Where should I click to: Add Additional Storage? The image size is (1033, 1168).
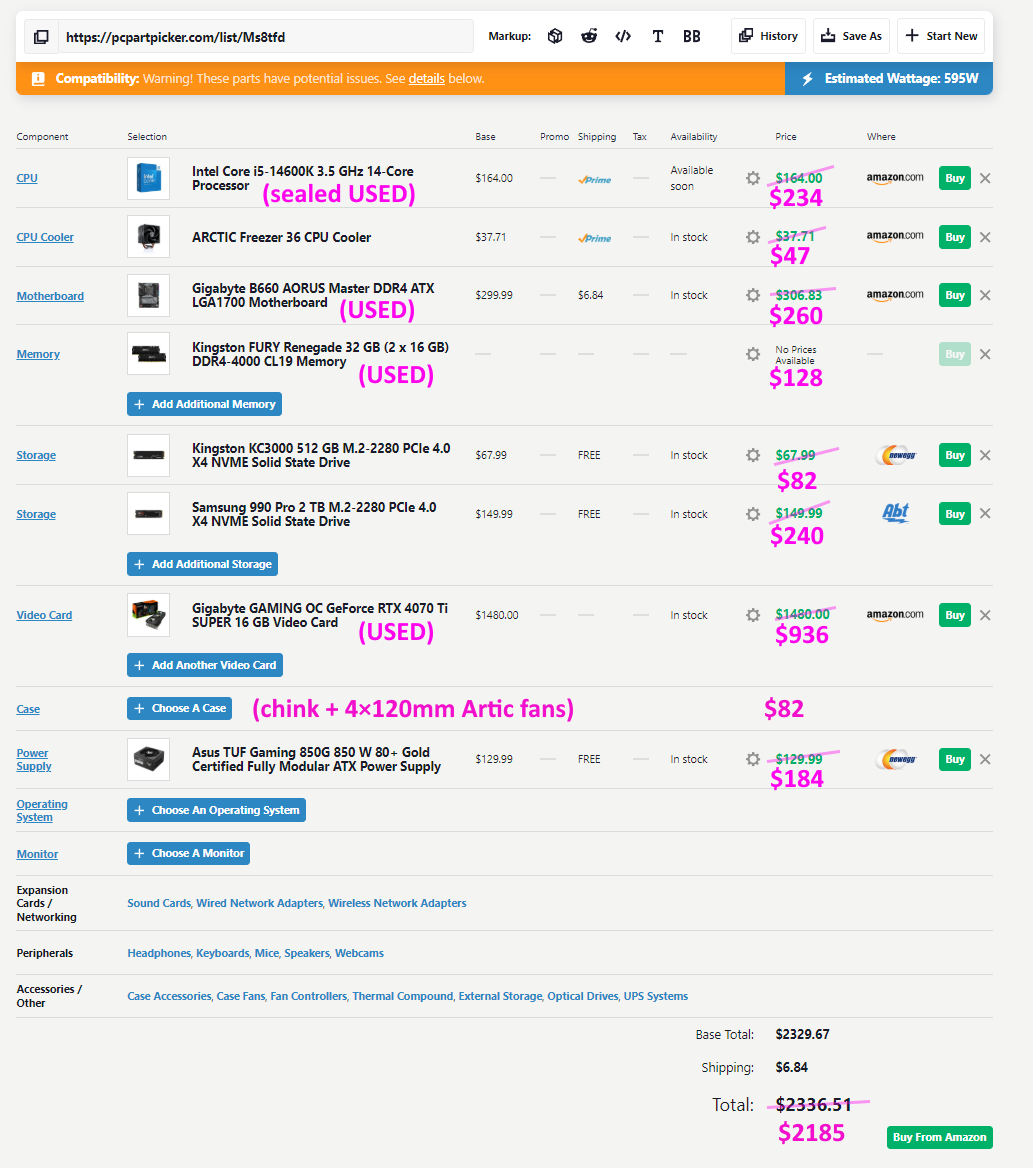point(203,564)
